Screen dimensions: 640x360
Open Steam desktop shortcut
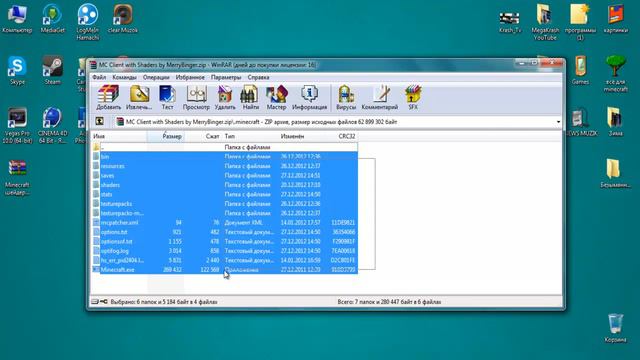click(52, 70)
